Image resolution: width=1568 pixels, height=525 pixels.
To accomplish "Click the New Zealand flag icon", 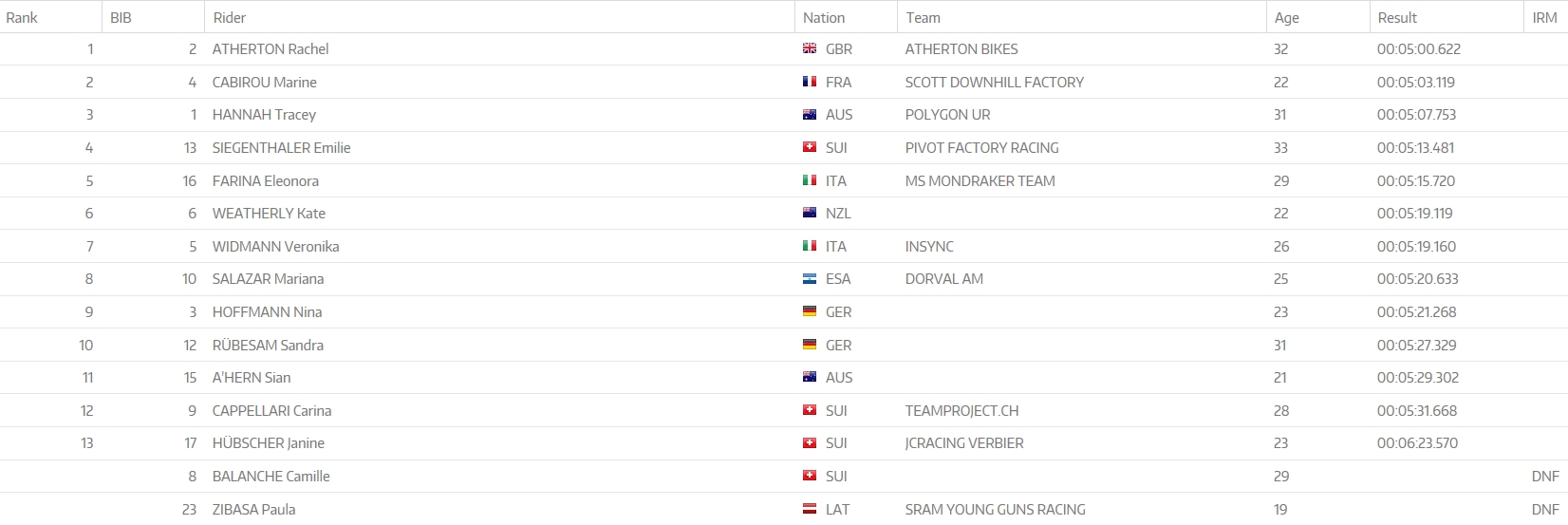I will [810, 214].
